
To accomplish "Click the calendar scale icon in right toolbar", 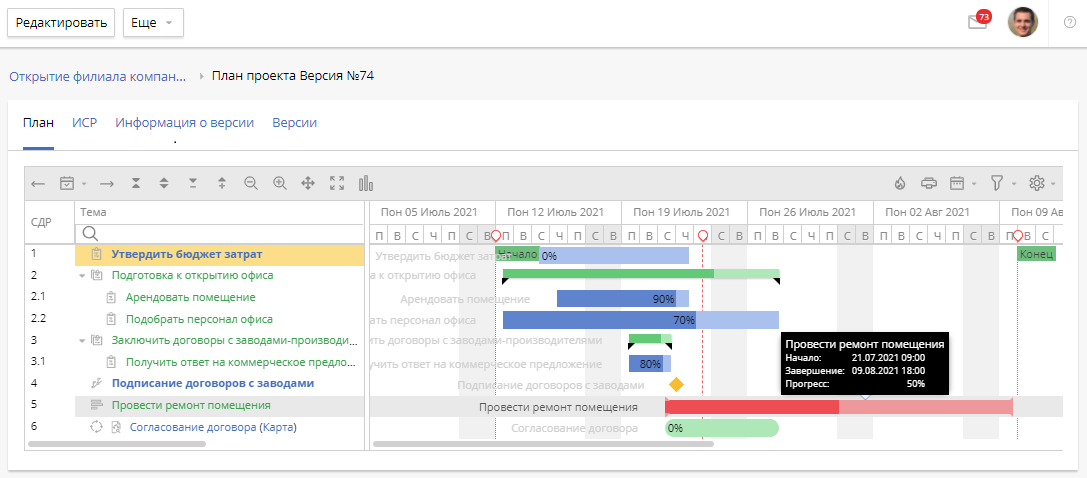I will coord(957,184).
